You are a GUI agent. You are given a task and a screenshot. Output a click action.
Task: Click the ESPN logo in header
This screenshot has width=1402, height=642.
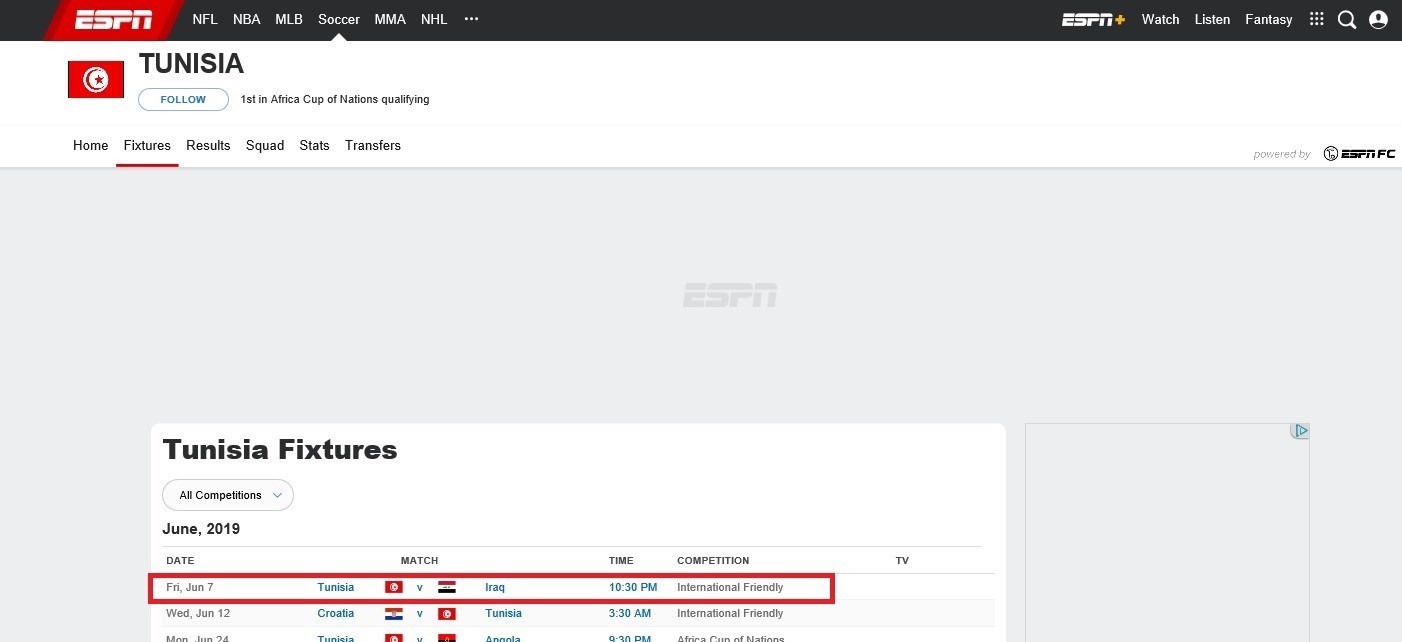tap(113, 20)
